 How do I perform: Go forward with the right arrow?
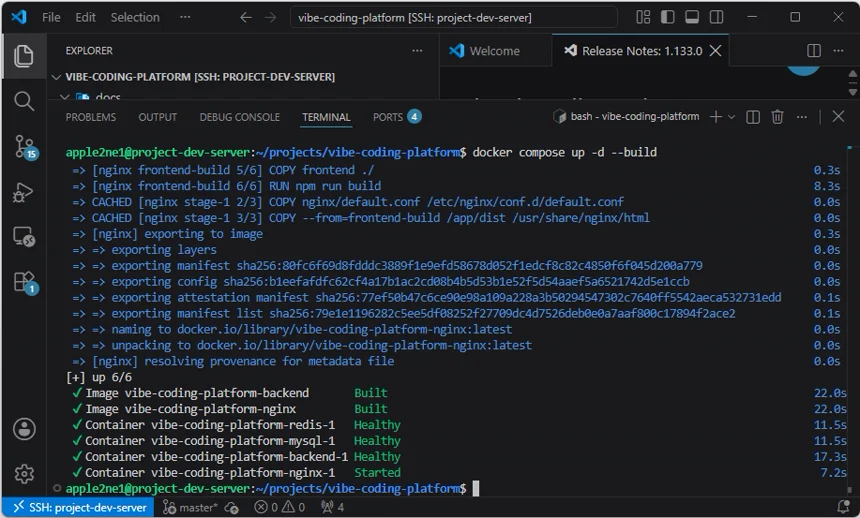270,18
